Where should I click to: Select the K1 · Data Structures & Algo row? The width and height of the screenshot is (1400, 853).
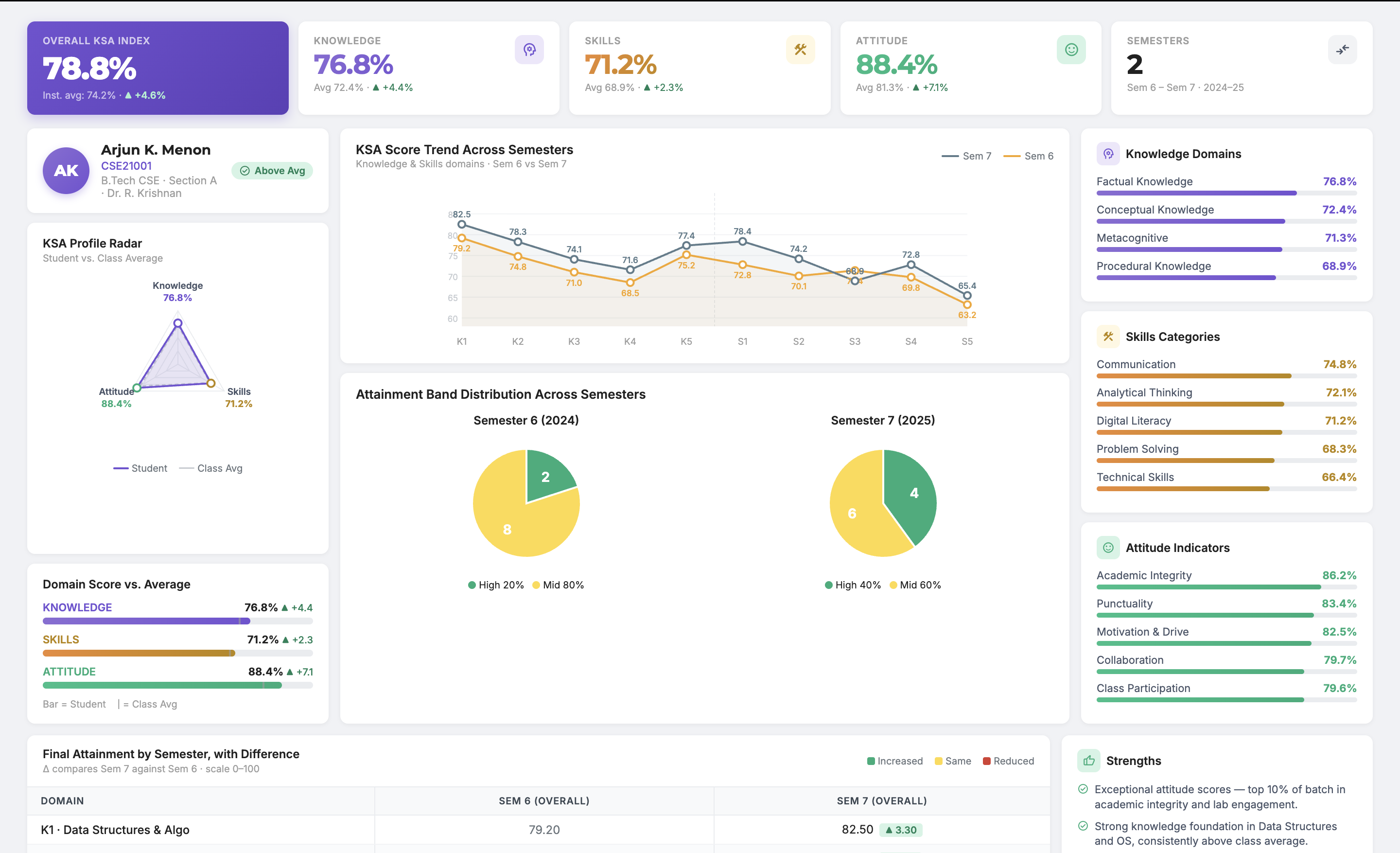538,830
